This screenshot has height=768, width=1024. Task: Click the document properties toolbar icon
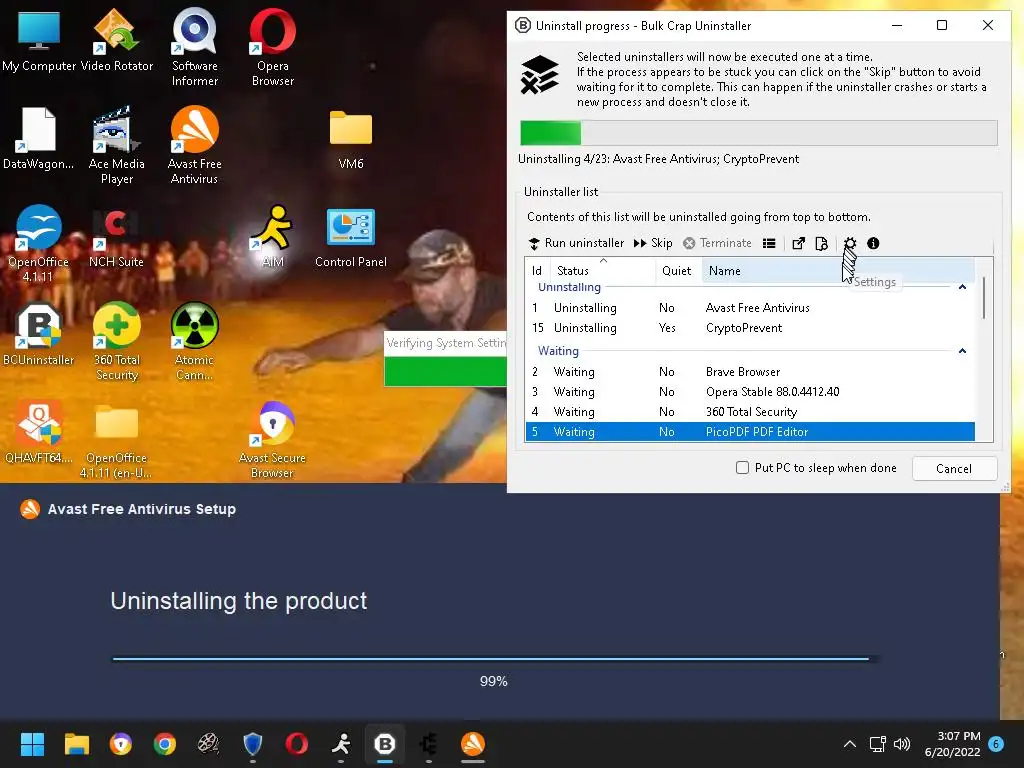[822, 243]
